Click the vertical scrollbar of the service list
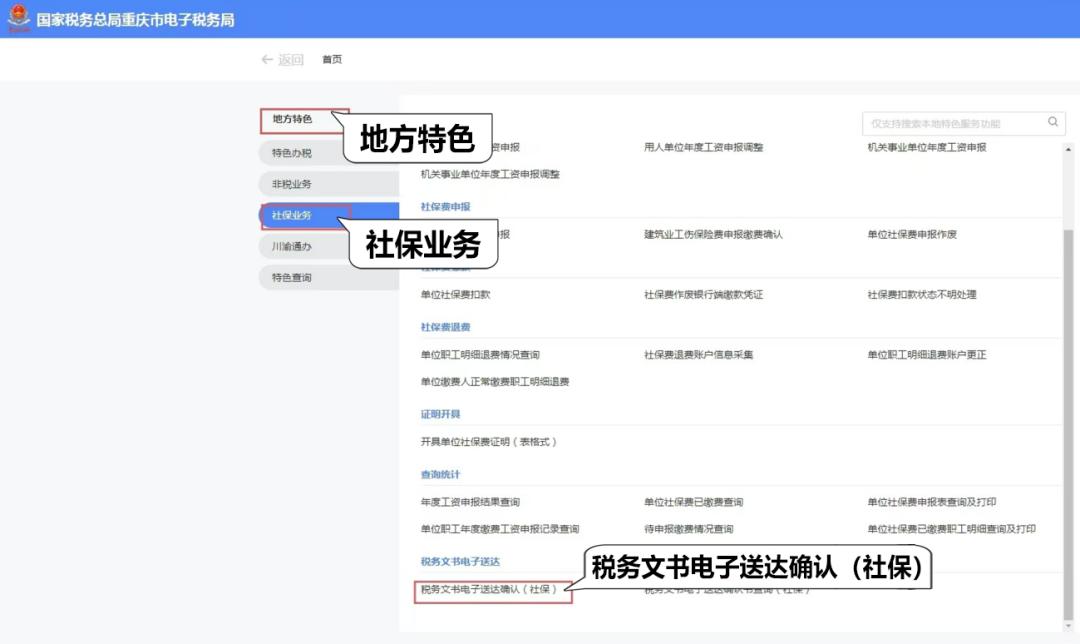This screenshot has height=644, width=1080. pos(1068,400)
